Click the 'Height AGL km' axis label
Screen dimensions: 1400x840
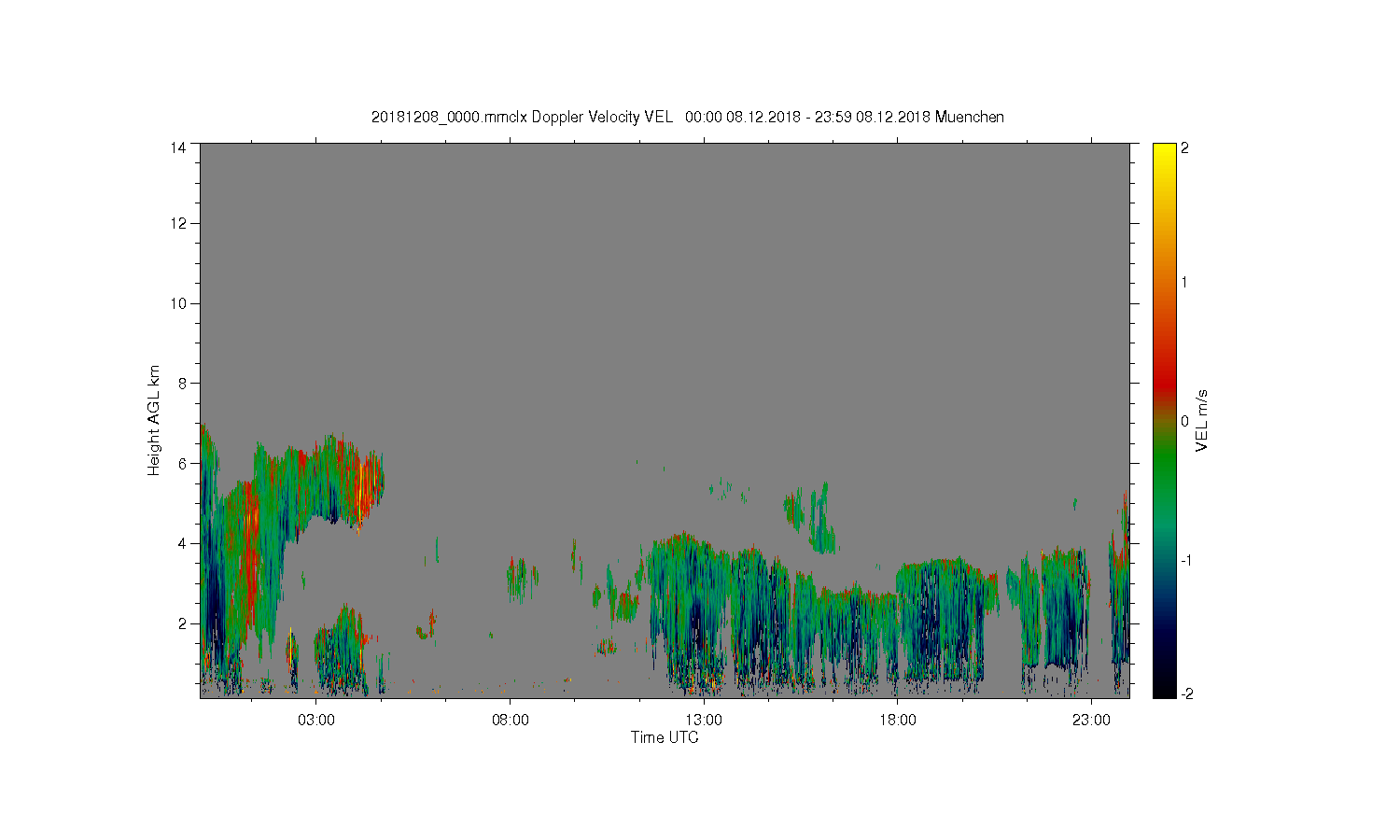click(x=154, y=420)
